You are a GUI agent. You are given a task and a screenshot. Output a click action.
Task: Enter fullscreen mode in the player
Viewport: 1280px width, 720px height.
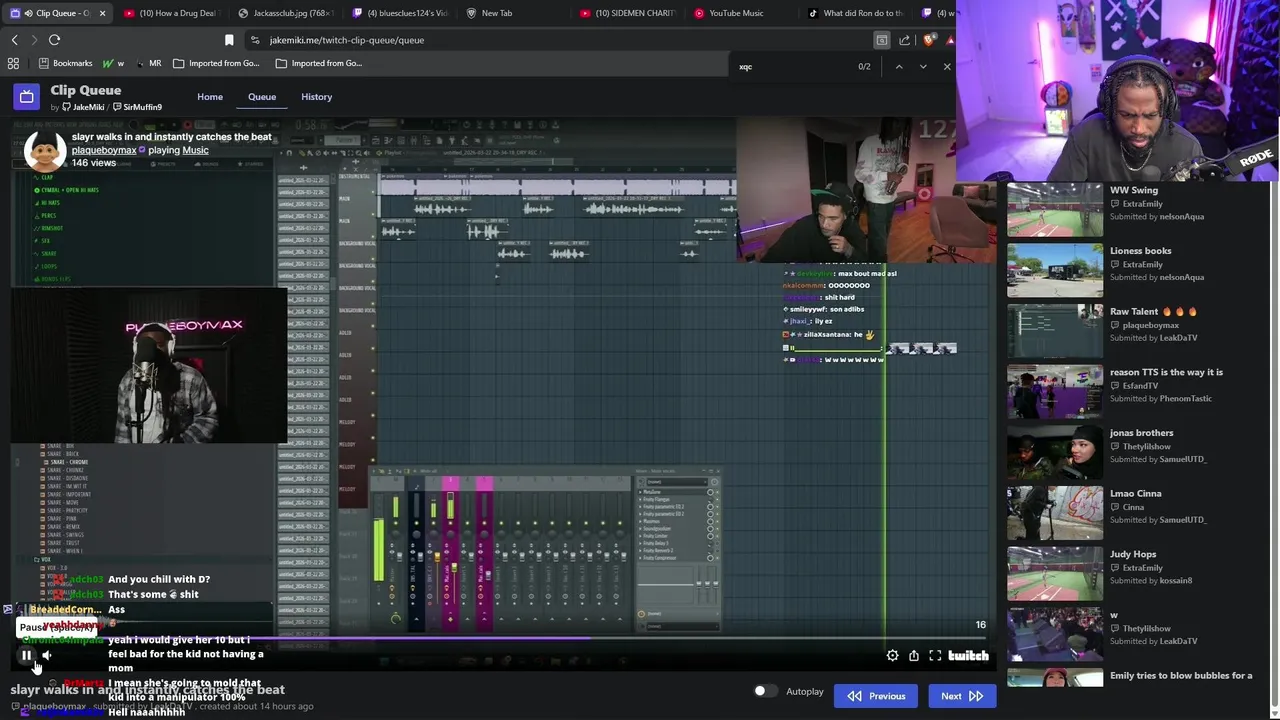pos(935,655)
